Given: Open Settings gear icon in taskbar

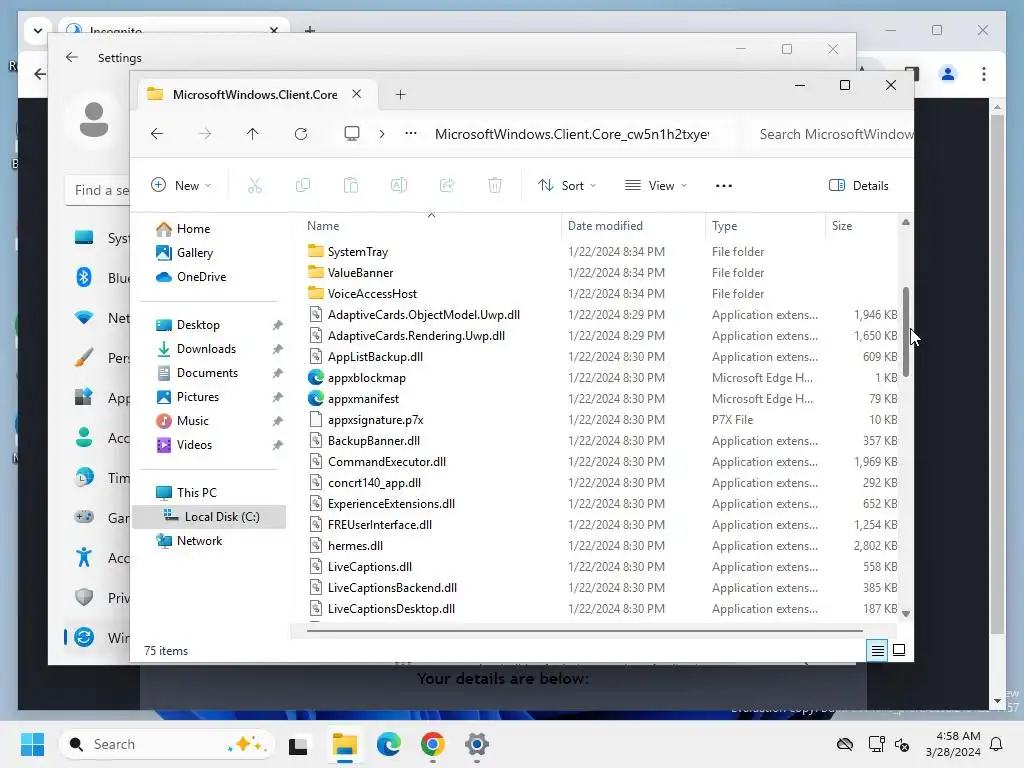Looking at the screenshot, I should pos(477,744).
